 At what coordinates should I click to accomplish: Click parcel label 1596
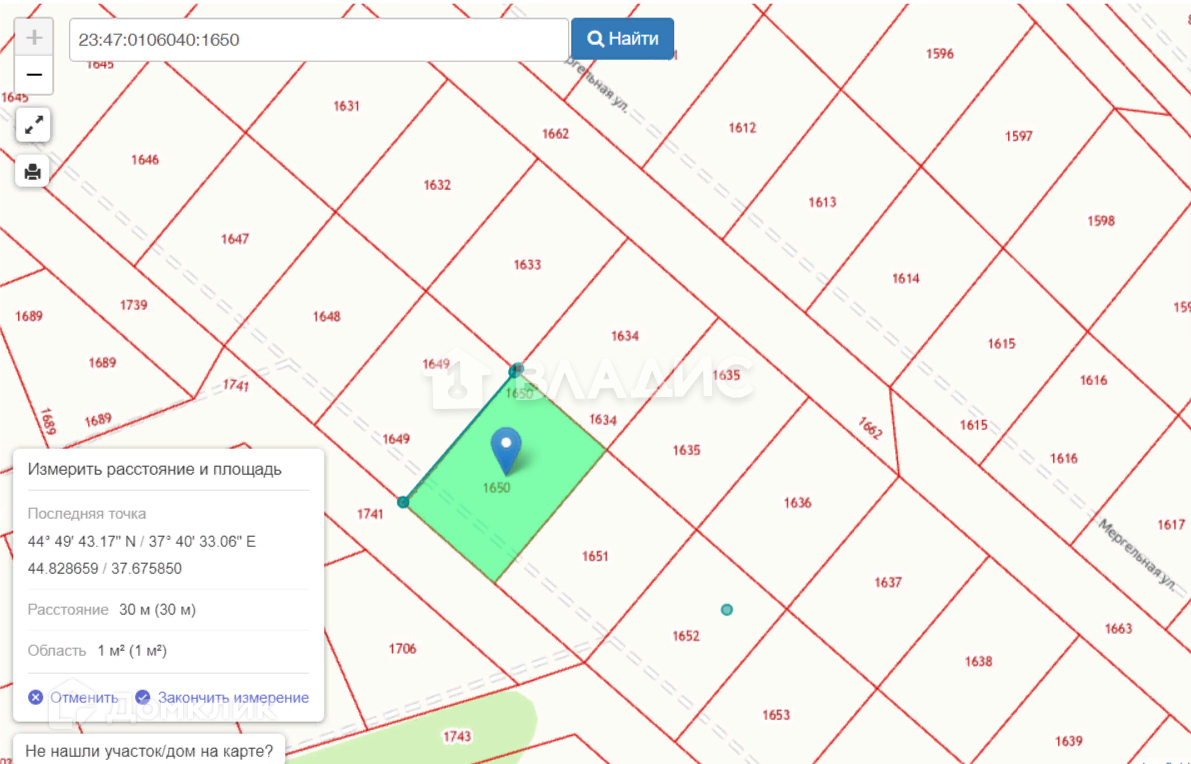tap(940, 54)
